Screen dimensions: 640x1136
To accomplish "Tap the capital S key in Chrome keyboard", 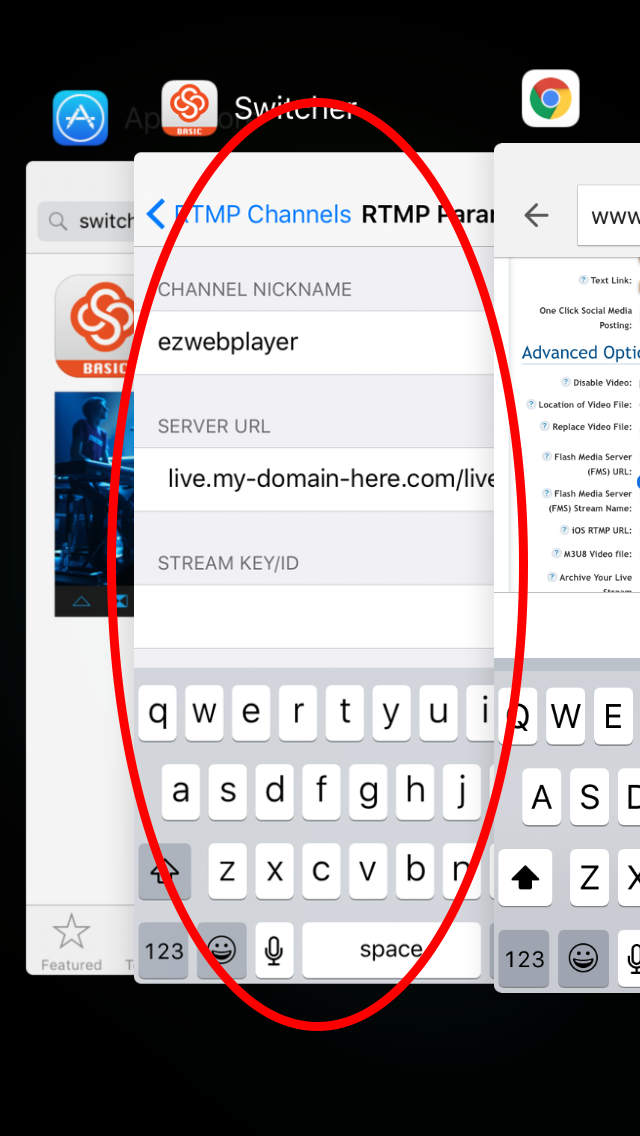I will click(x=589, y=797).
